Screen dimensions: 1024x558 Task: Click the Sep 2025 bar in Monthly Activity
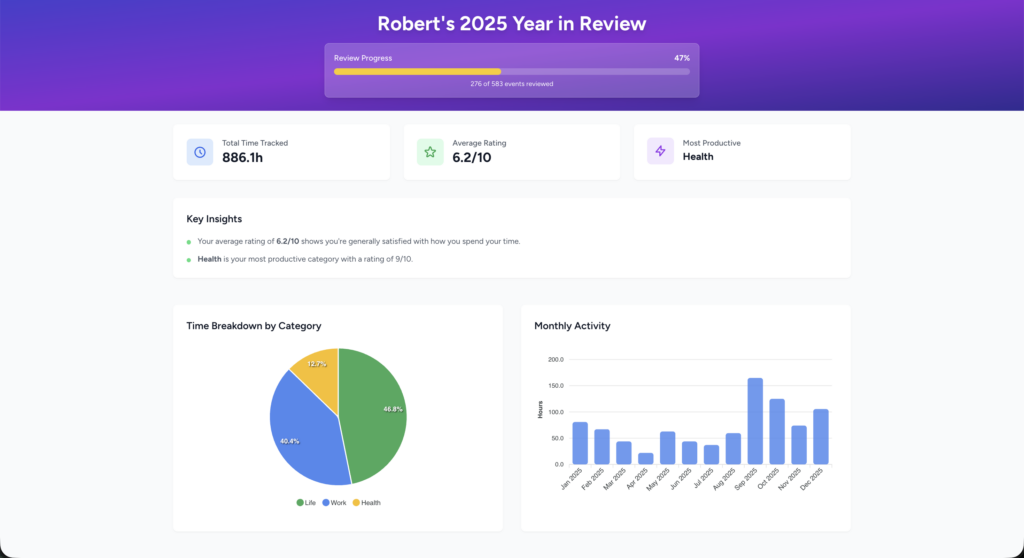[x=755, y=421]
